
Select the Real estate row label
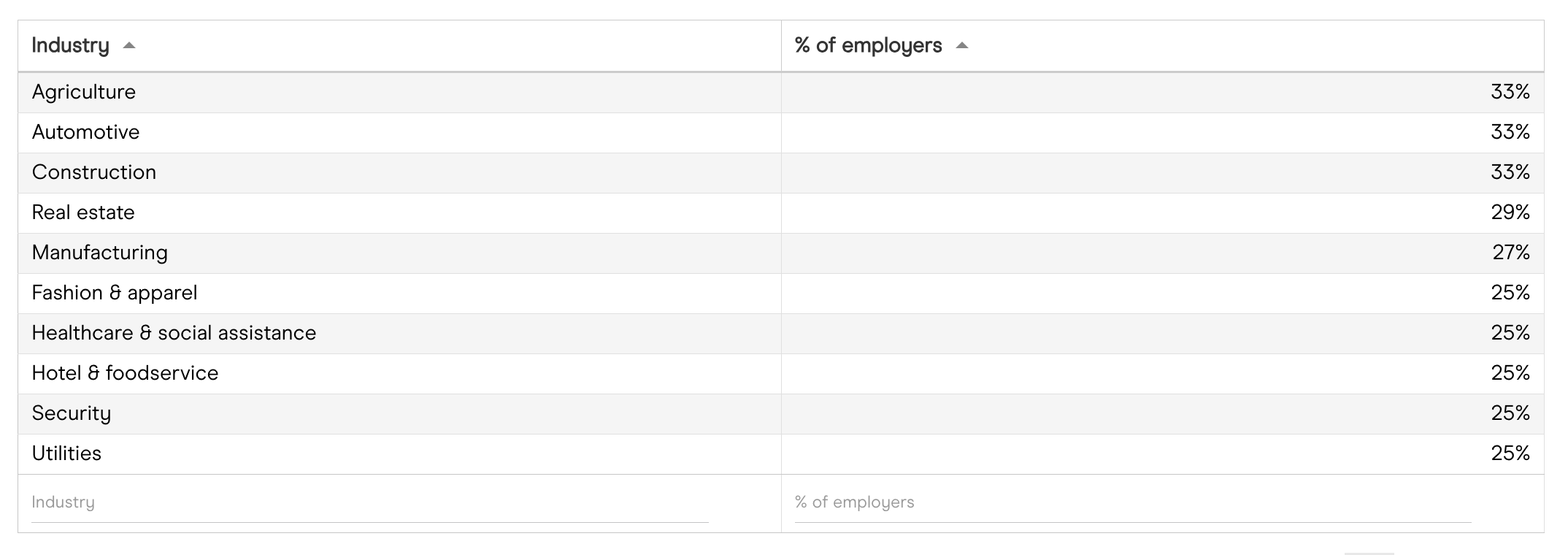(x=83, y=213)
